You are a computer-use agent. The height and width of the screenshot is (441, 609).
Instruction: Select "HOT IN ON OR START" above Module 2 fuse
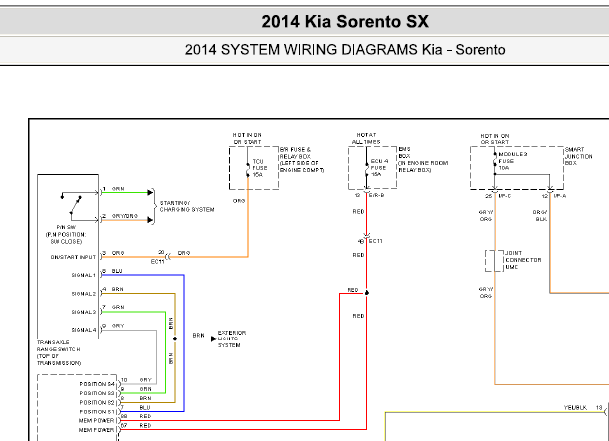494,139
